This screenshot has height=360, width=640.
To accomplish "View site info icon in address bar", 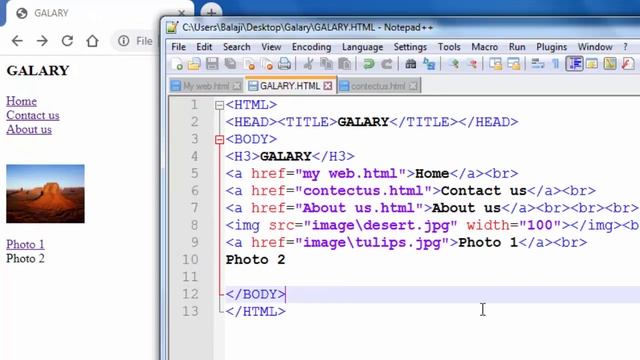I will coord(123,41).
